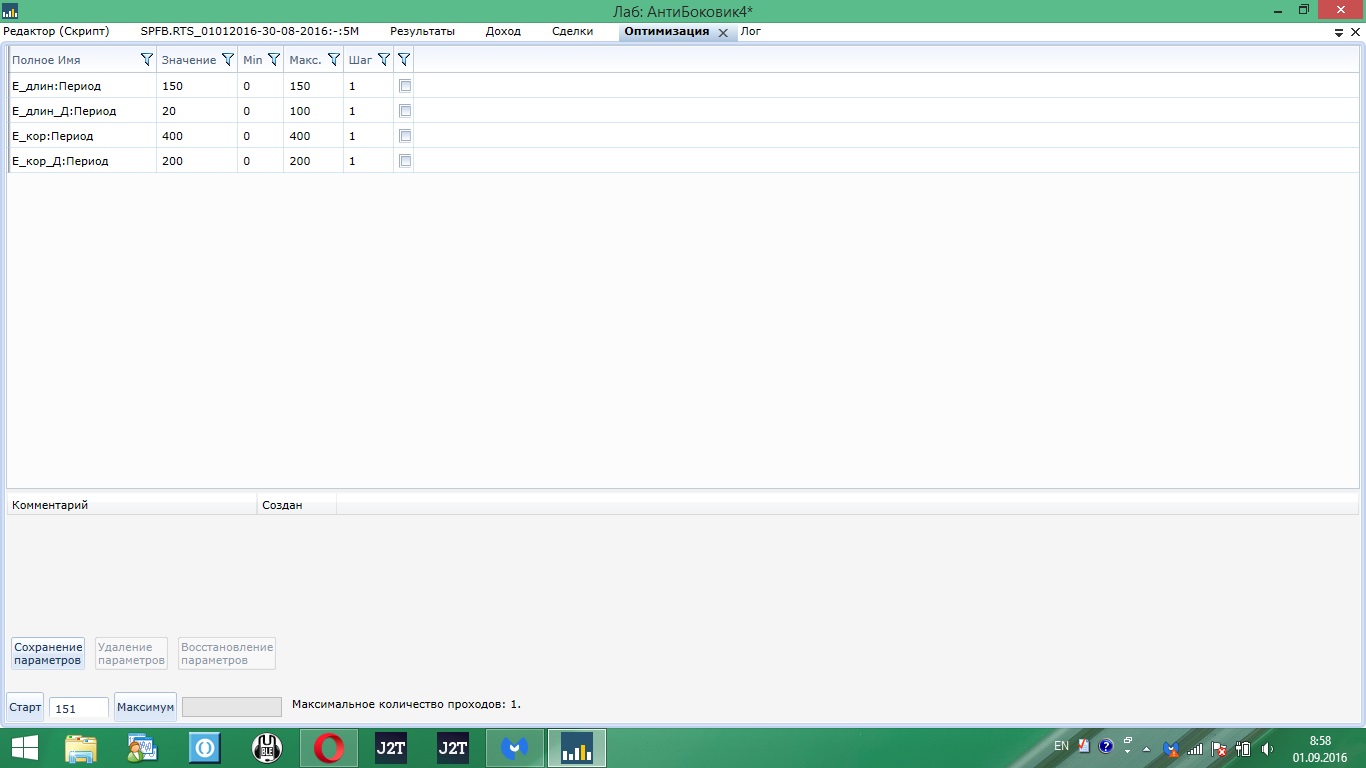
Task: Open the volume control in system tray
Action: (1267, 747)
